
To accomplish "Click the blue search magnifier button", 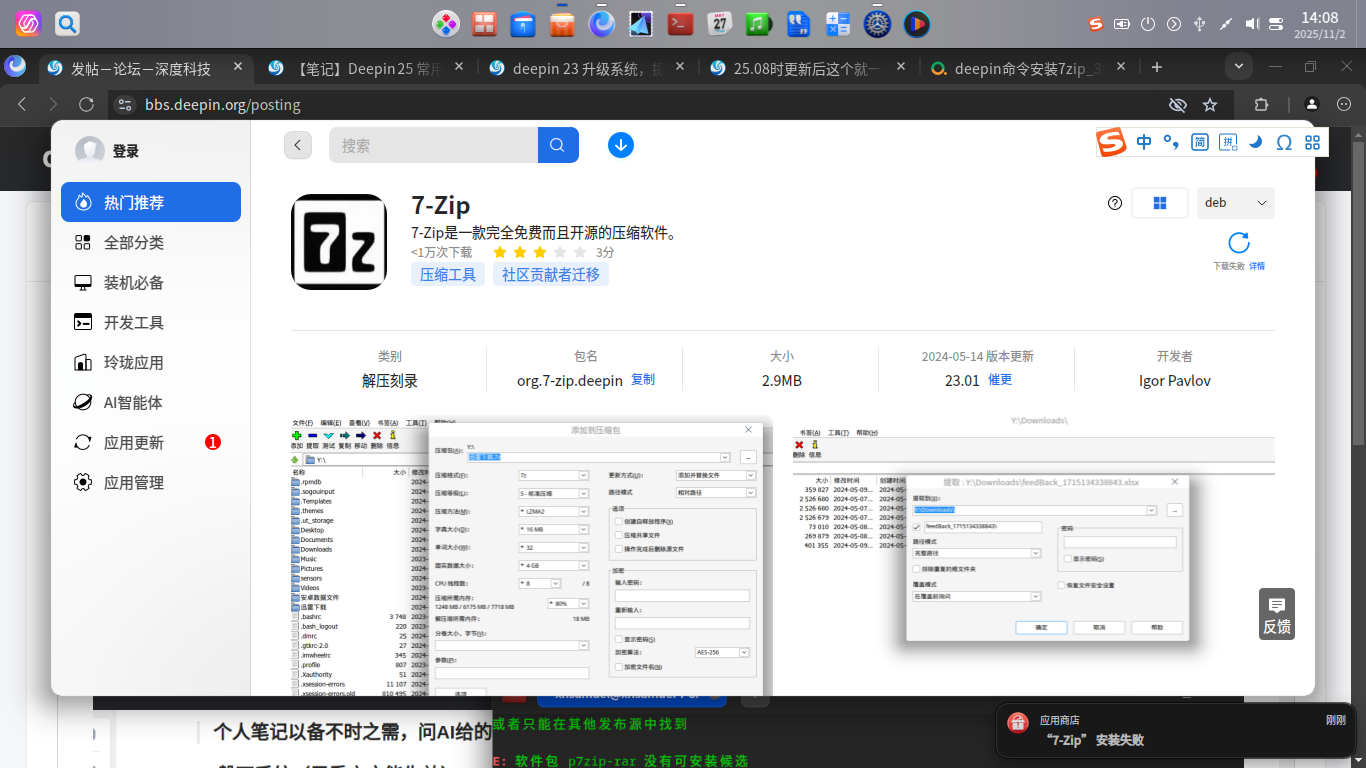I will coord(558,145).
